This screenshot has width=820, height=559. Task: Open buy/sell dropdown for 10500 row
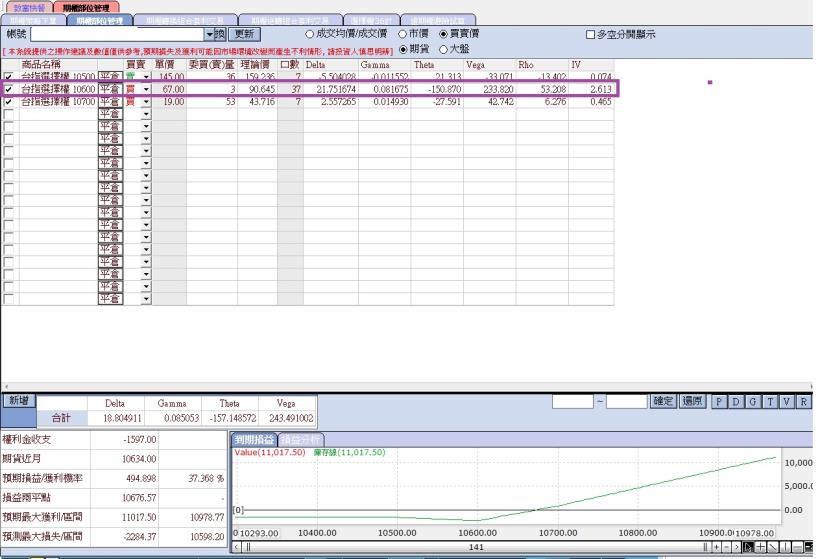[x=146, y=77]
